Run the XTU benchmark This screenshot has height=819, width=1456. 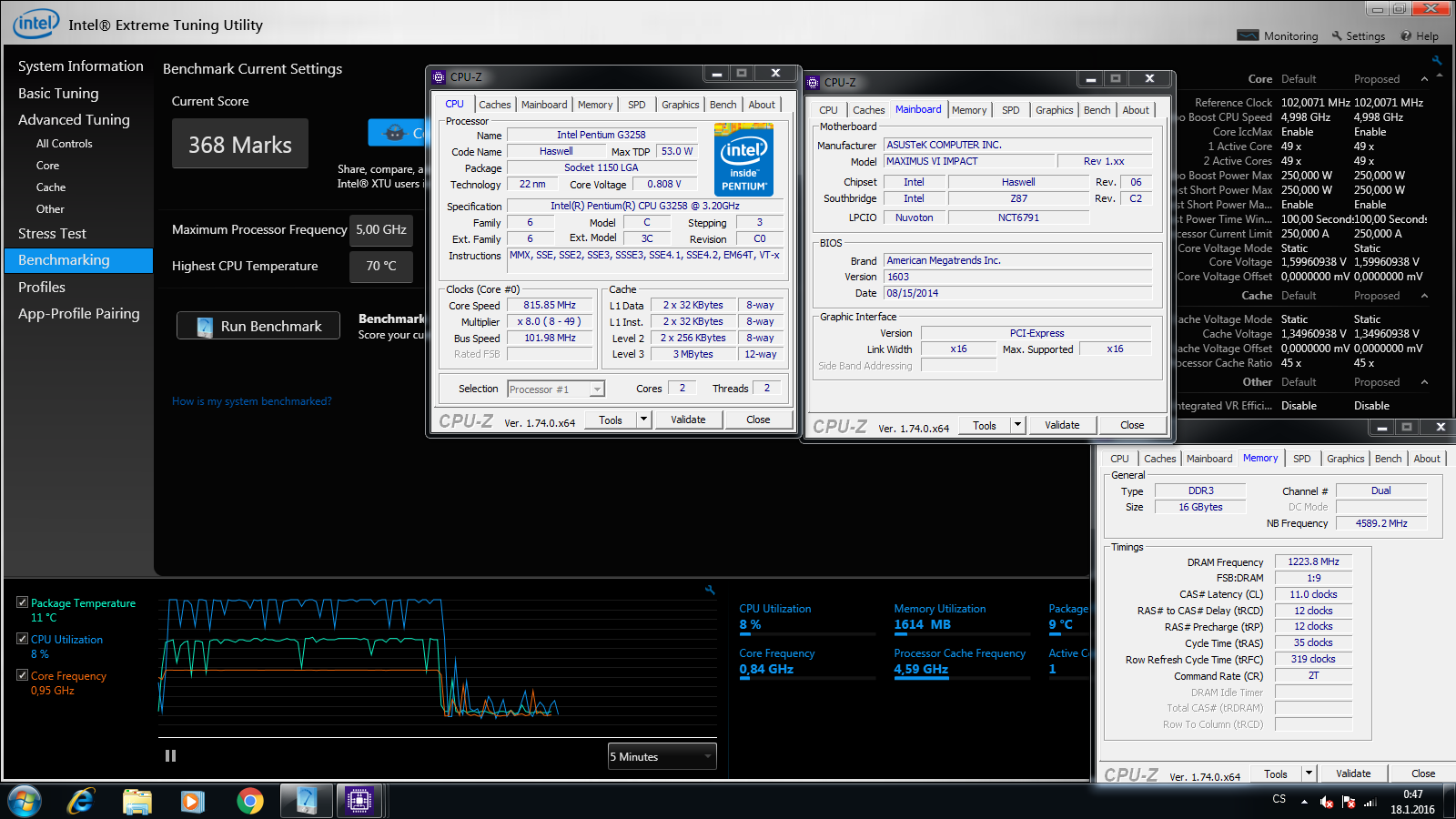258,326
